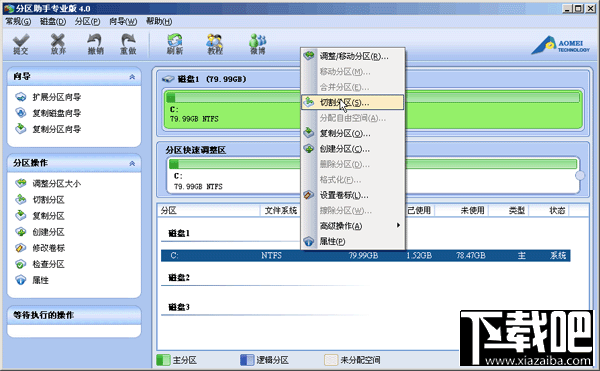
Task: Click the 类型 column header
Action: pyautogui.click(x=509, y=210)
